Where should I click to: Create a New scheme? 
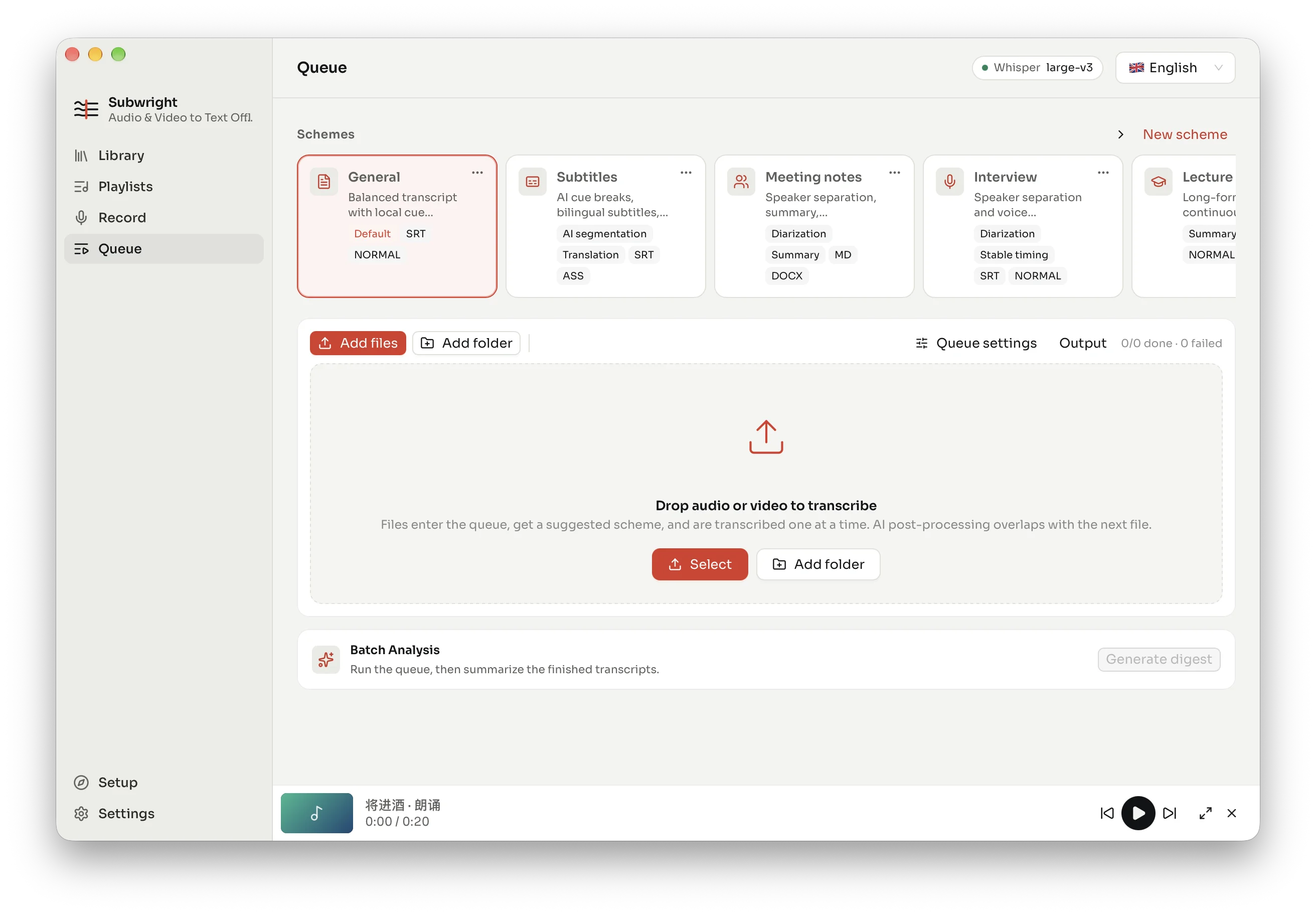tap(1185, 134)
